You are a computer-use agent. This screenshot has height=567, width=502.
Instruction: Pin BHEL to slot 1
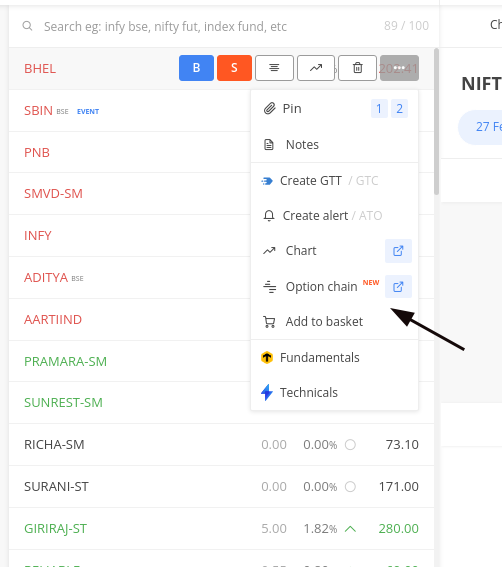tap(379, 108)
